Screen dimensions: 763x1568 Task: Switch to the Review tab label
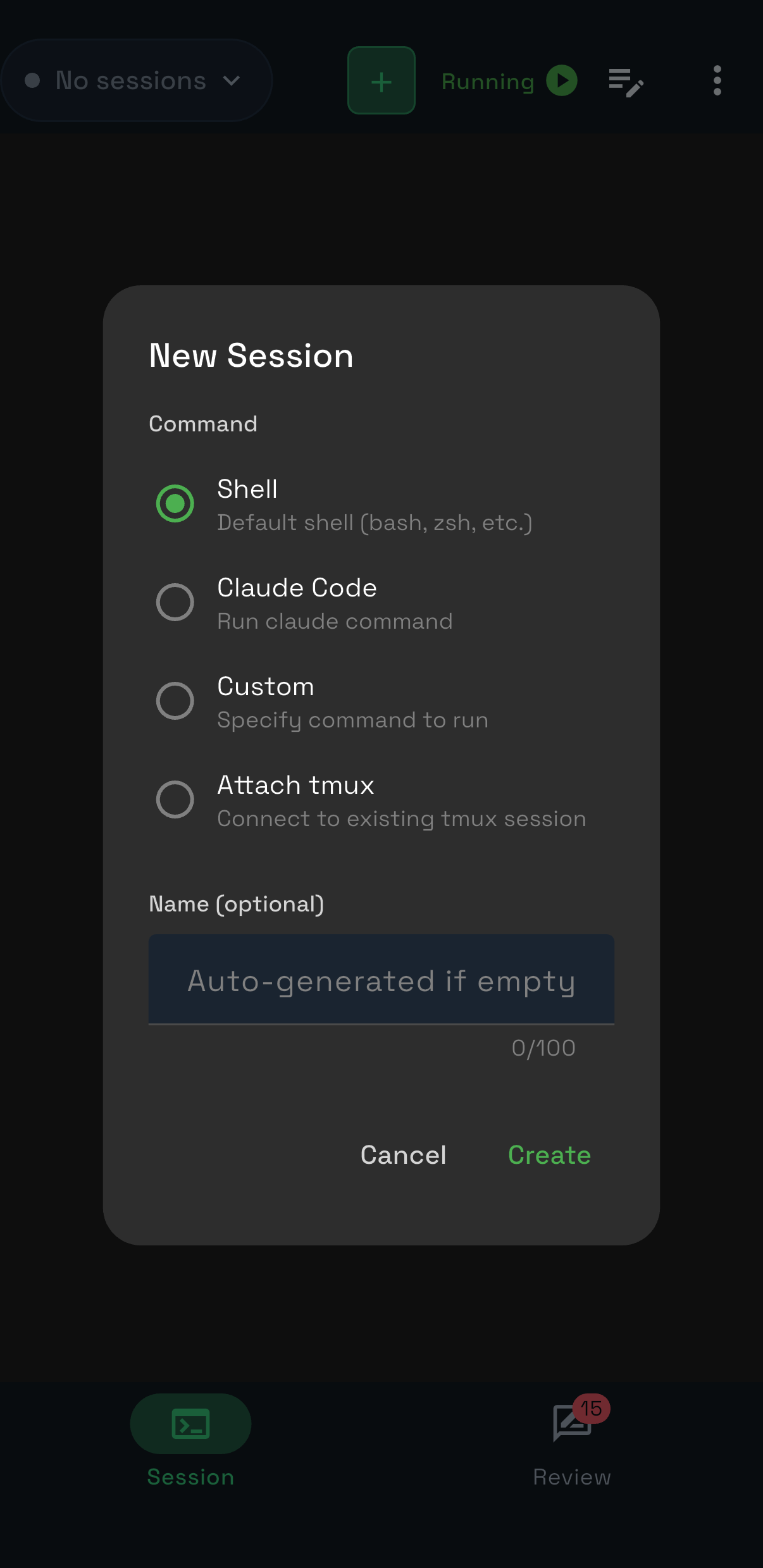[x=572, y=1477]
